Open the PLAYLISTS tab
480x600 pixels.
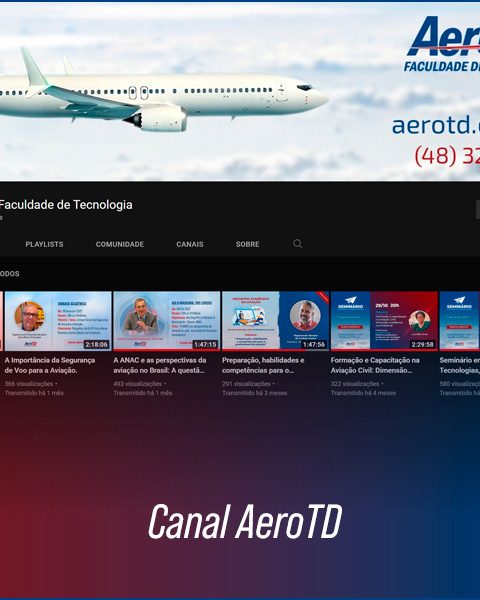44,244
